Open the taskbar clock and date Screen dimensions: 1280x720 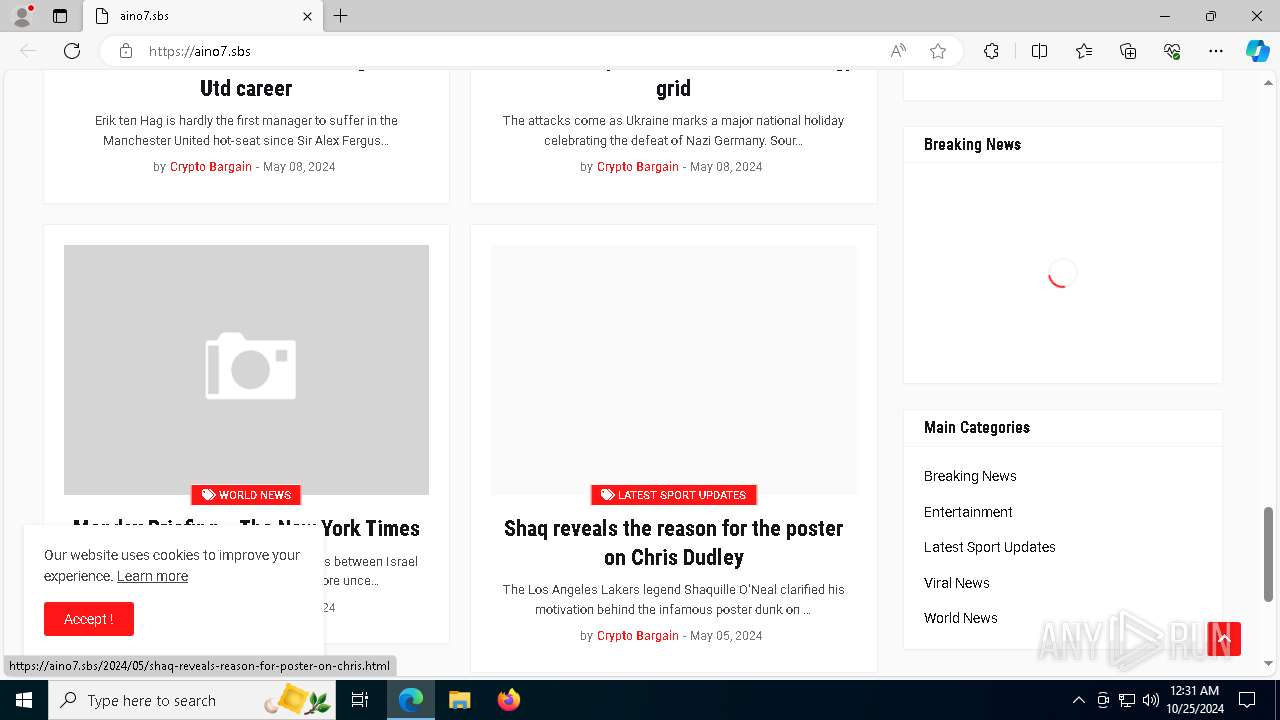click(x=1195, y=700)
